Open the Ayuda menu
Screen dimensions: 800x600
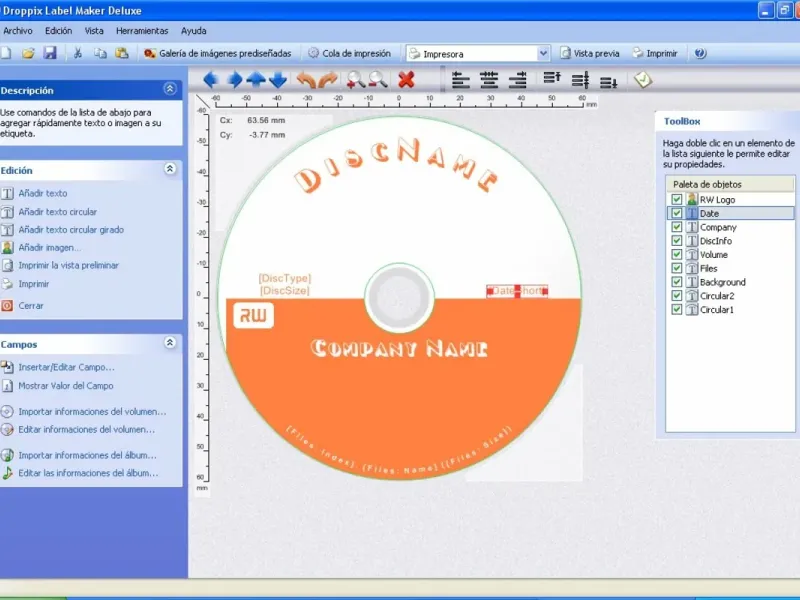tap(193, 31)
